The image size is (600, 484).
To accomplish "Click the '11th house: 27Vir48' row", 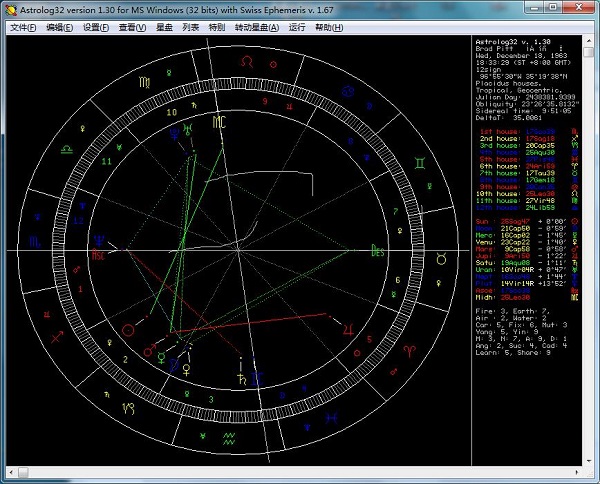I will coord(528,200).
